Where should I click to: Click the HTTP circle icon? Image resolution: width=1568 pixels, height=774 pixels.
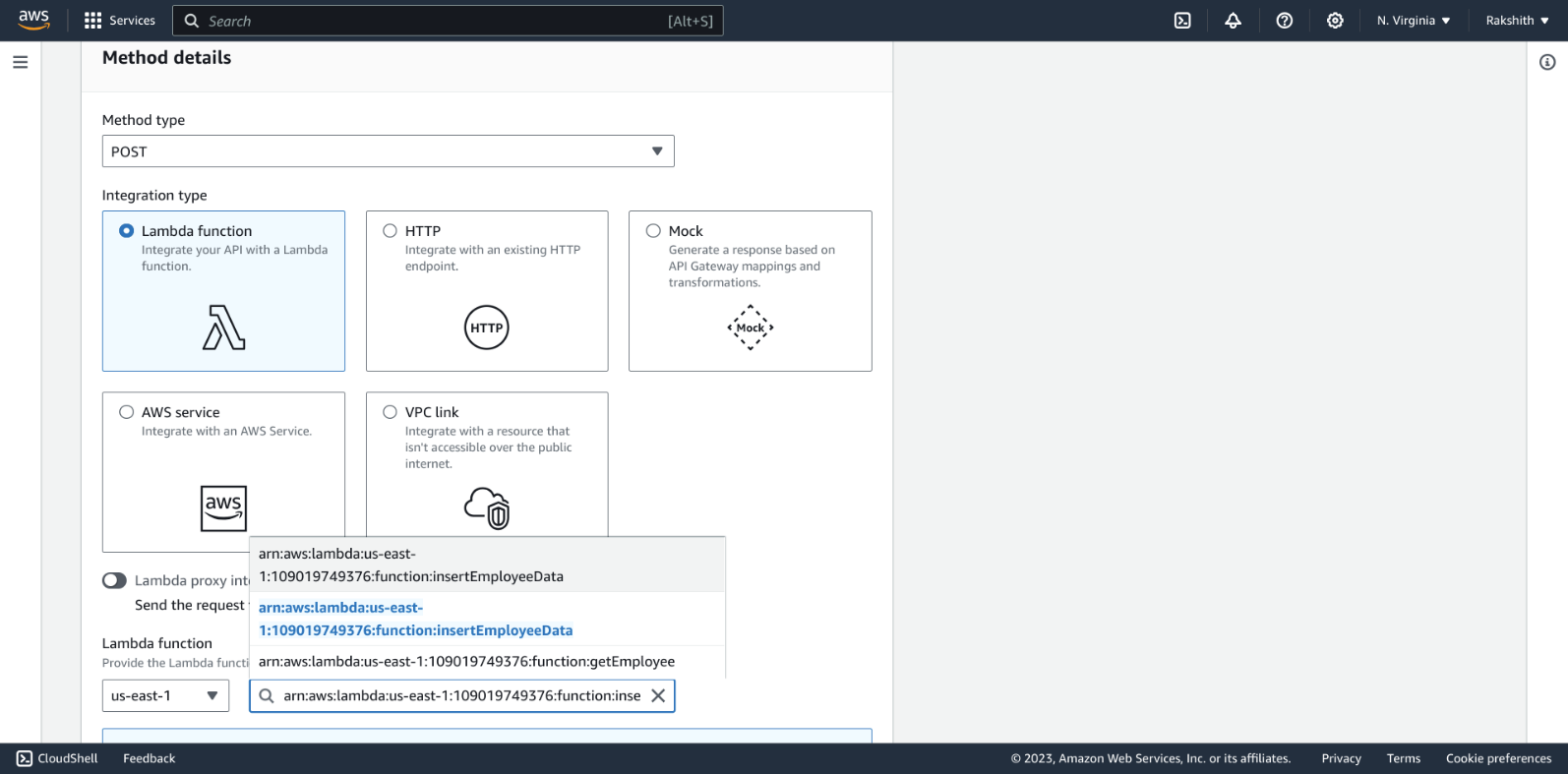pyautogui.click(x=486, y=327)
